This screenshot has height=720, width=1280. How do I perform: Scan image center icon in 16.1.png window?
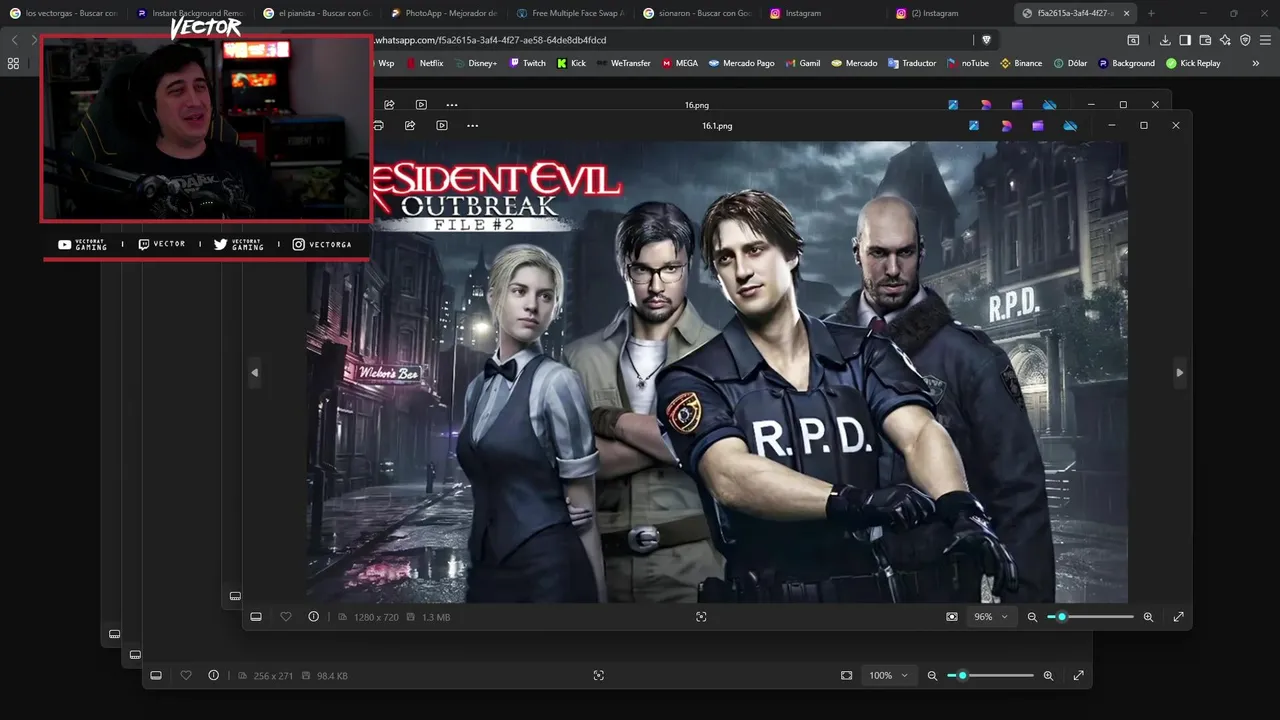(x=701, y=617)
